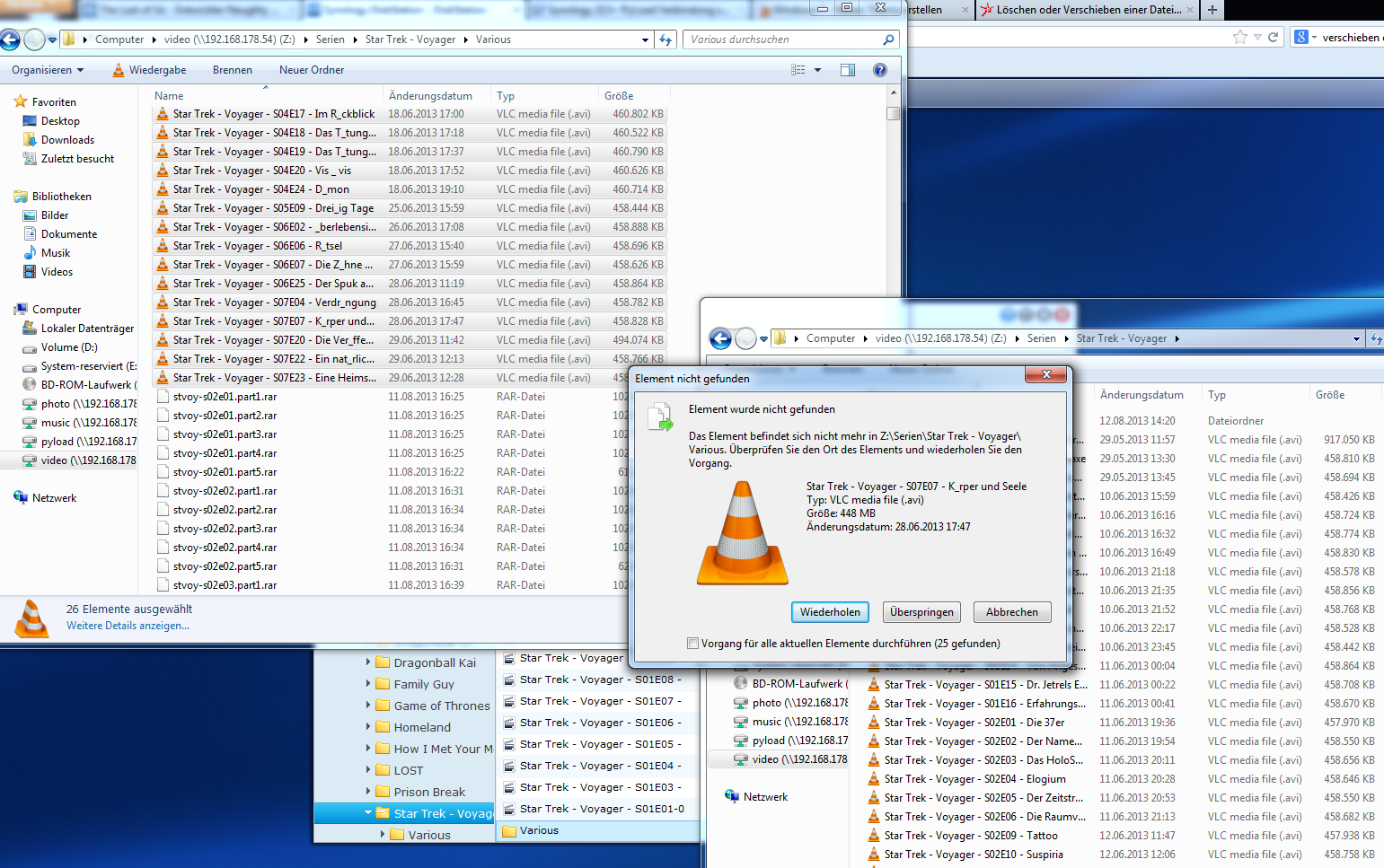The width and height of the screenshot is (1384, 868).
Task: Select BD-ROM-Laufwerk in the left navigation pane
Action: point(88,385)
